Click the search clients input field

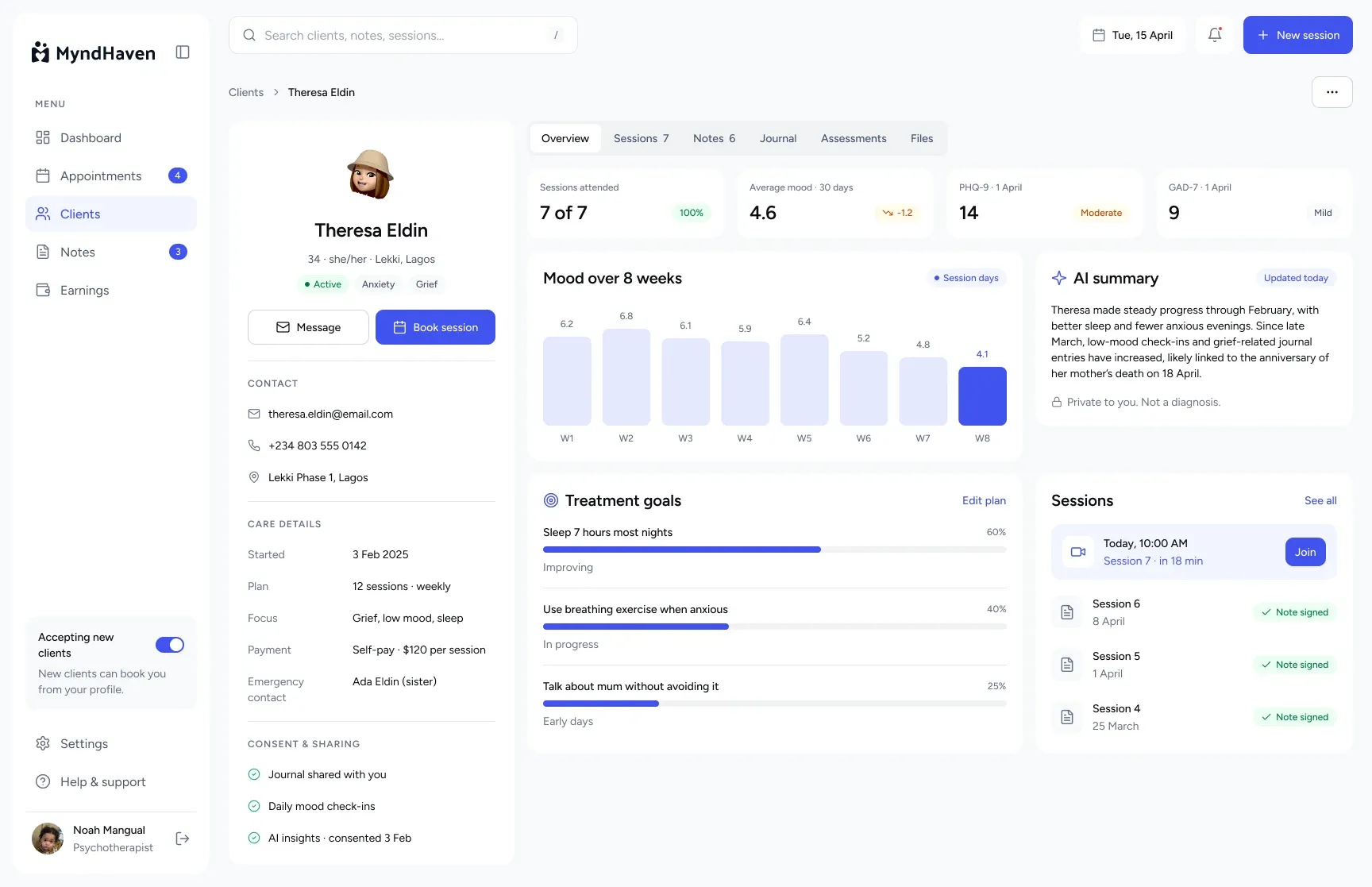click(403, 35)
